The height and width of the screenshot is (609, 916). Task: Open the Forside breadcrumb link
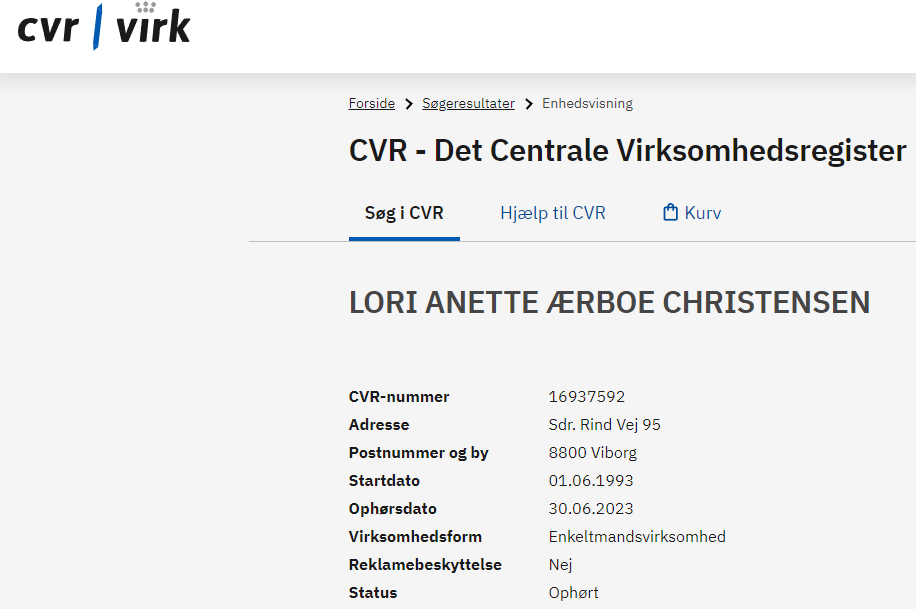coord(372,103)
